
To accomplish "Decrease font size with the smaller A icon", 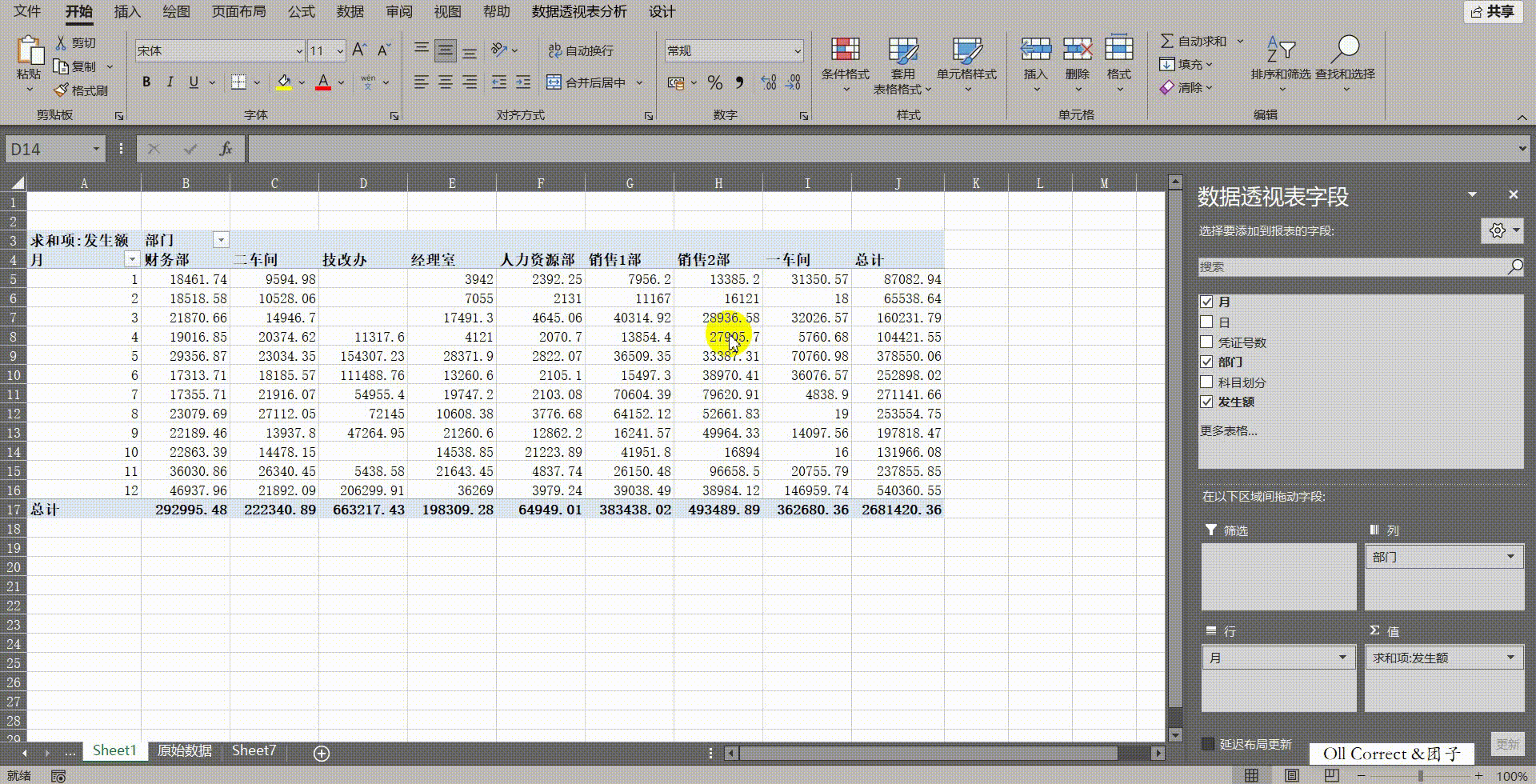I will tap(384, 50).
